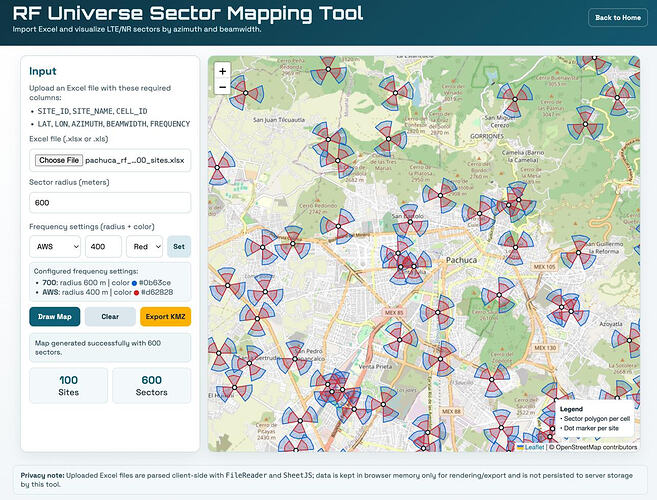Open the AWS frequency dropdown
657x500 pixels.
55,246
